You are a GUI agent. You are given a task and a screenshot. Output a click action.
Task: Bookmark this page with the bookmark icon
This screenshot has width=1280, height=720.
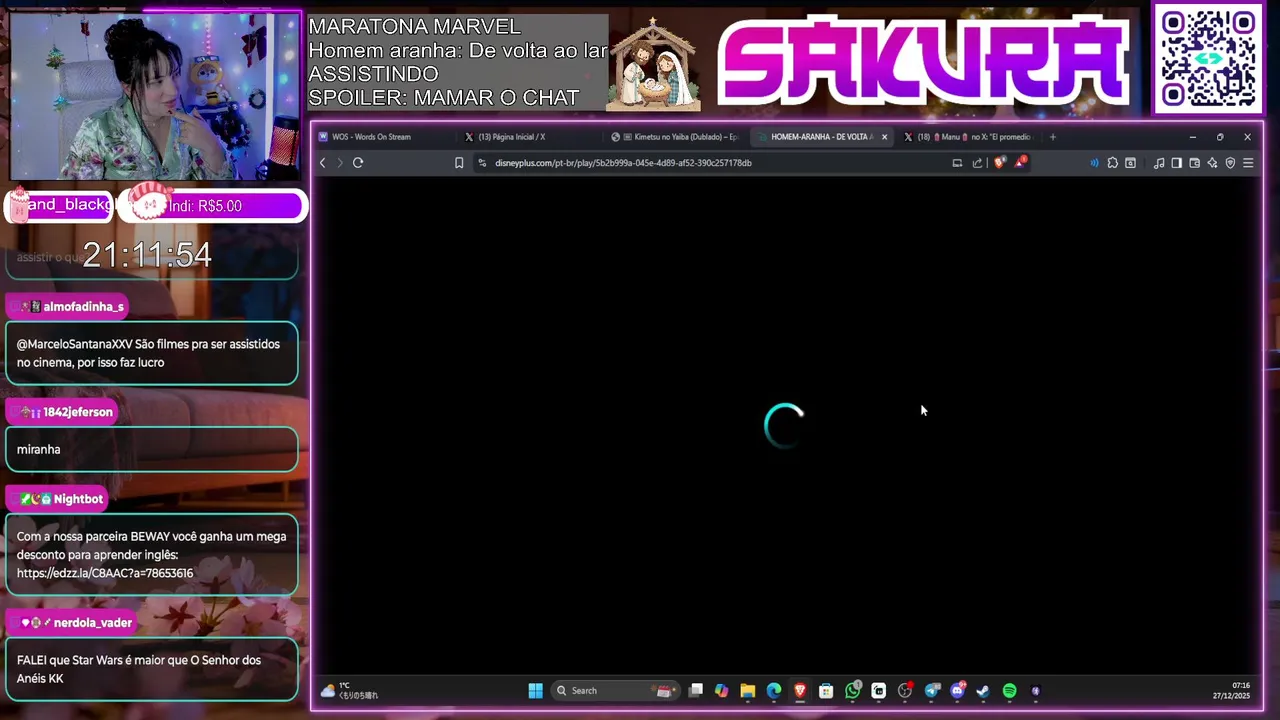459,163
